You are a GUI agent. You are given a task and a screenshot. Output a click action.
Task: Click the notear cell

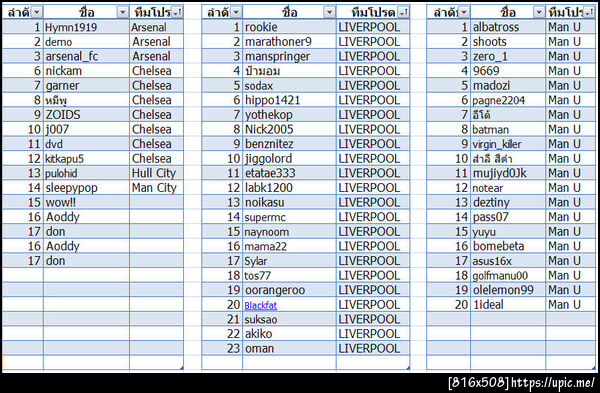point(508,188)
